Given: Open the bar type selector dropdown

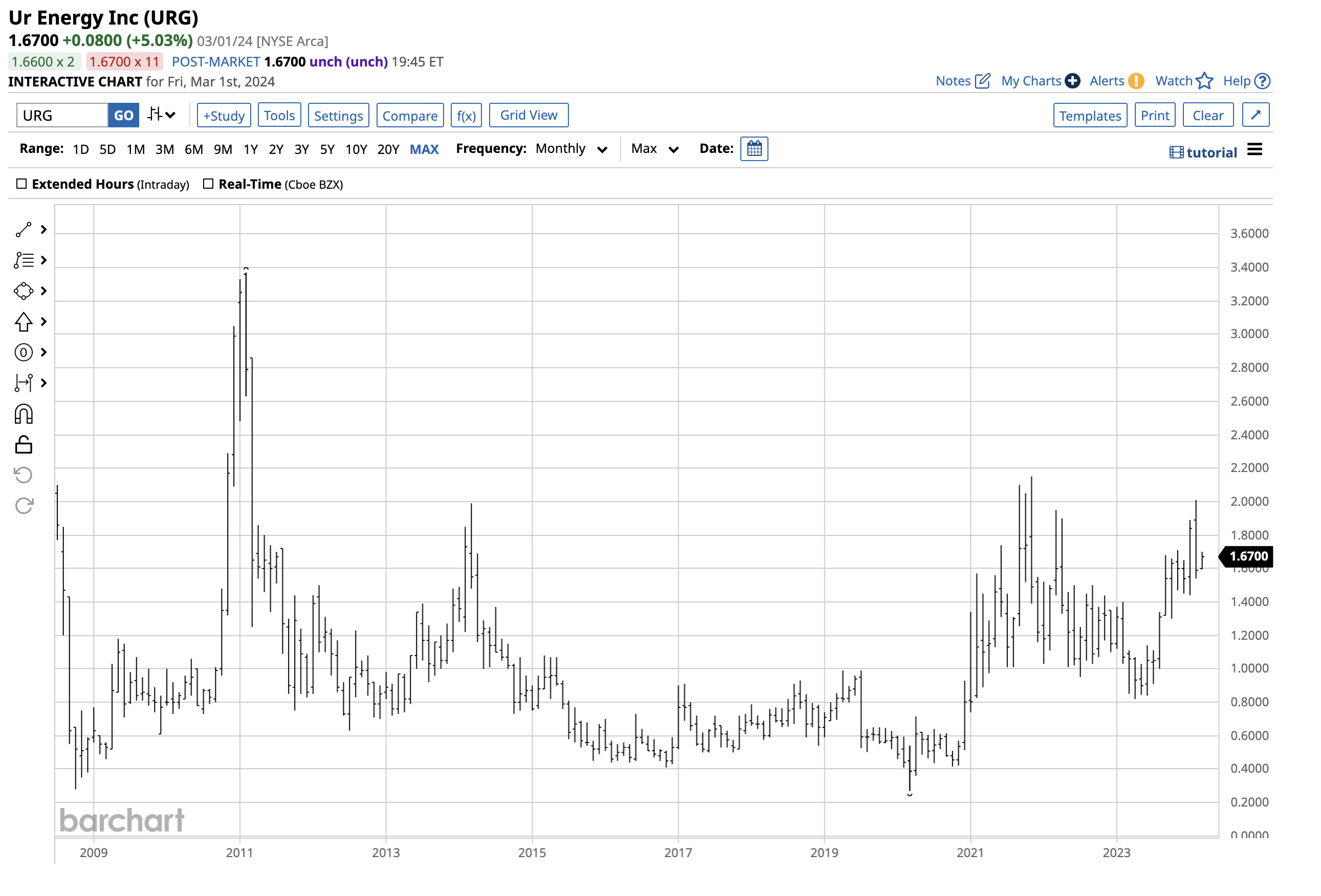Looking at the screenshot, I should (x=162, y=115).
